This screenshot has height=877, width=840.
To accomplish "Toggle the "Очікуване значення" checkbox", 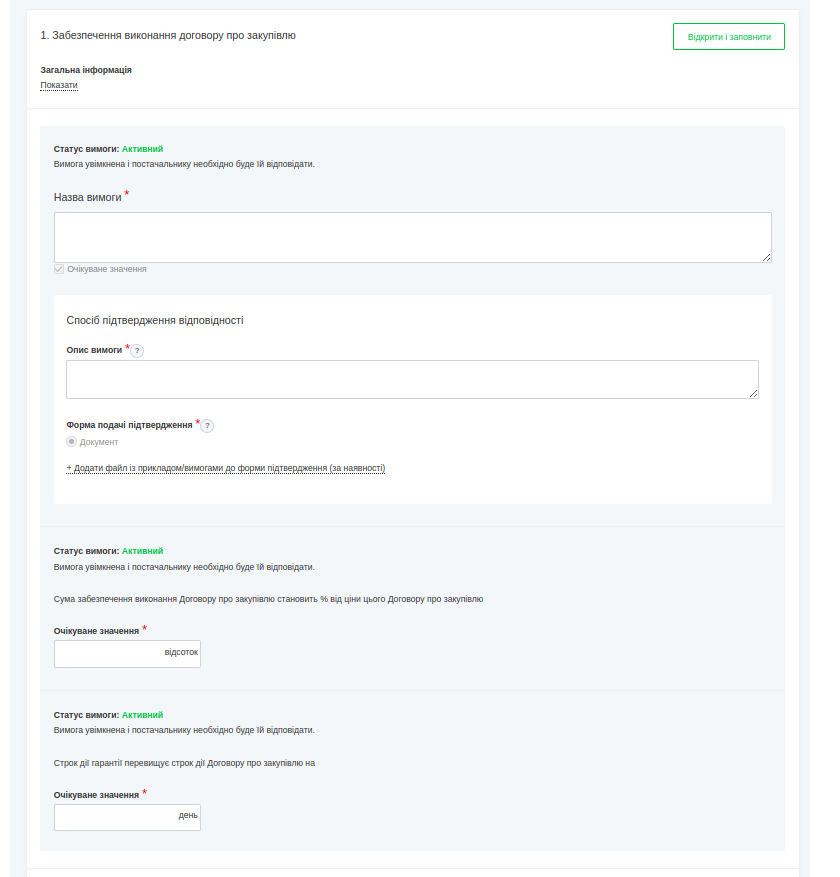I will pos(59,269).
